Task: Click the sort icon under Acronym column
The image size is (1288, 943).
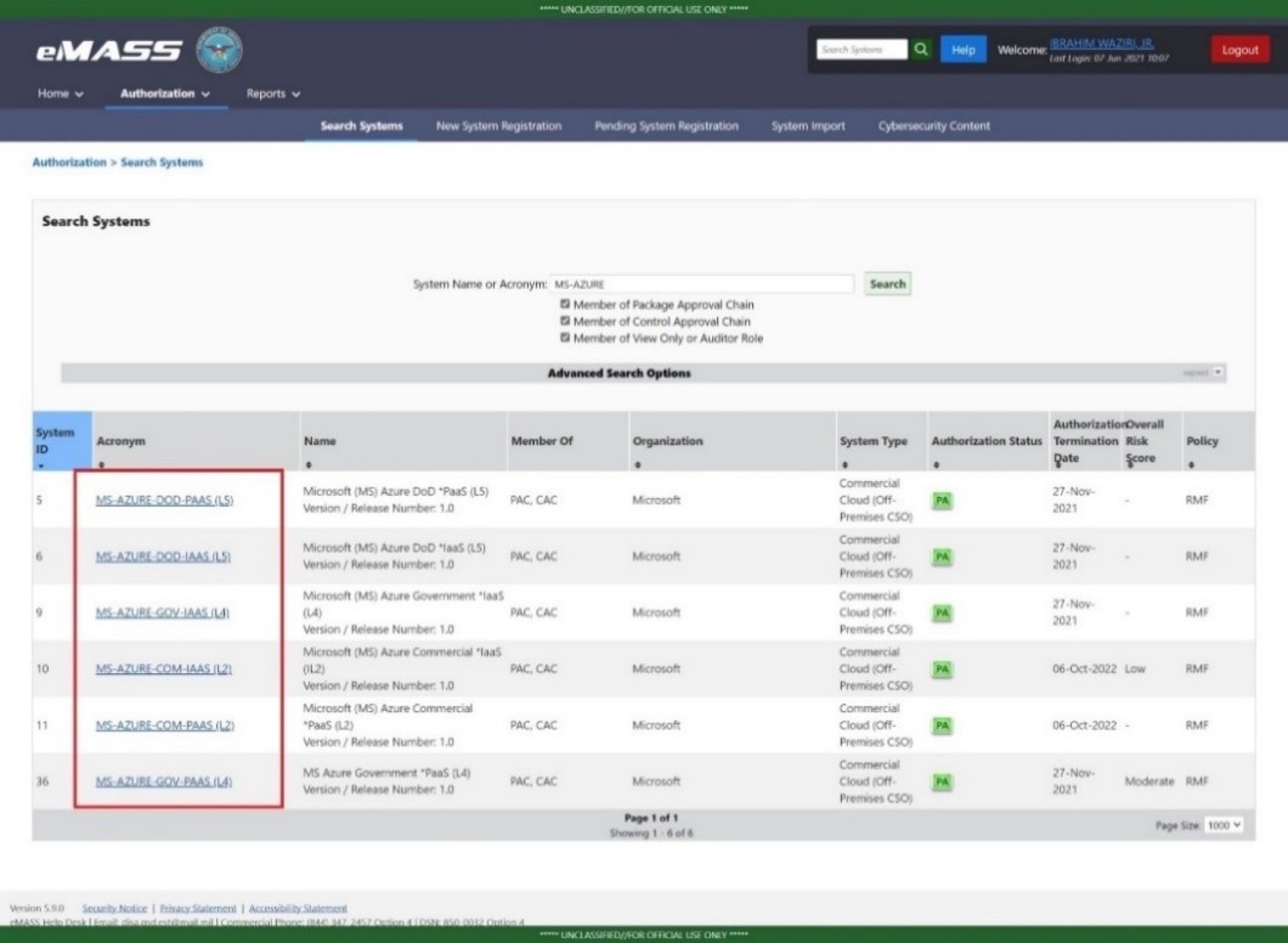Action: click(101, 464)
